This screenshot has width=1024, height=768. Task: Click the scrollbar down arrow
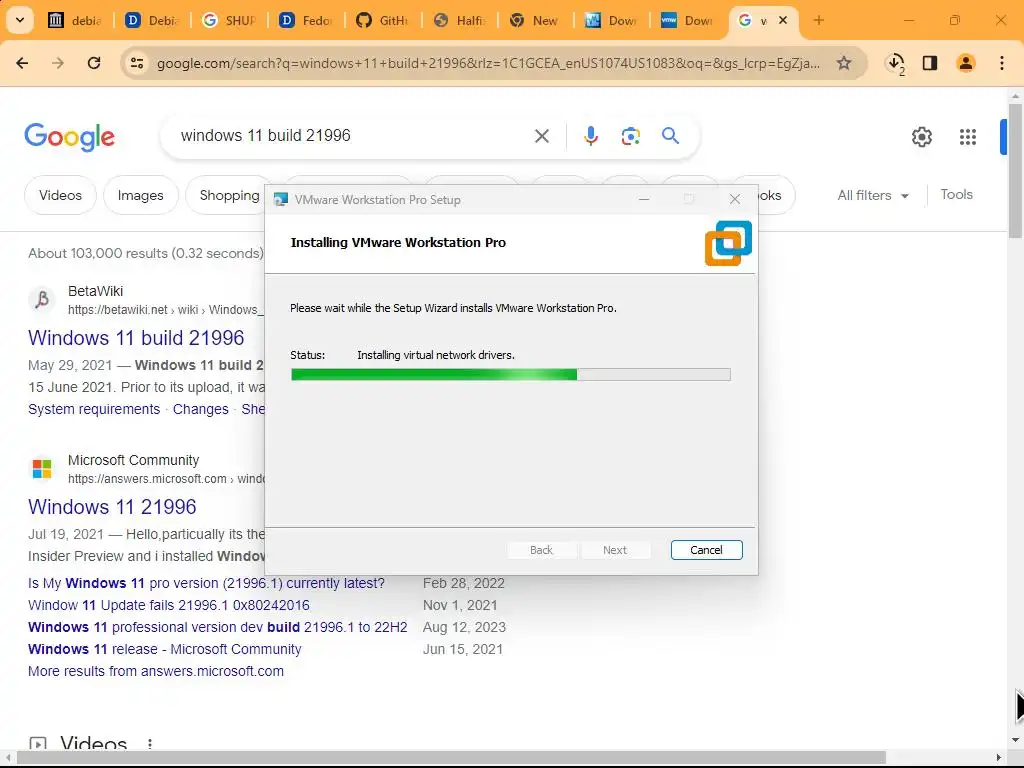(1015, 740)
